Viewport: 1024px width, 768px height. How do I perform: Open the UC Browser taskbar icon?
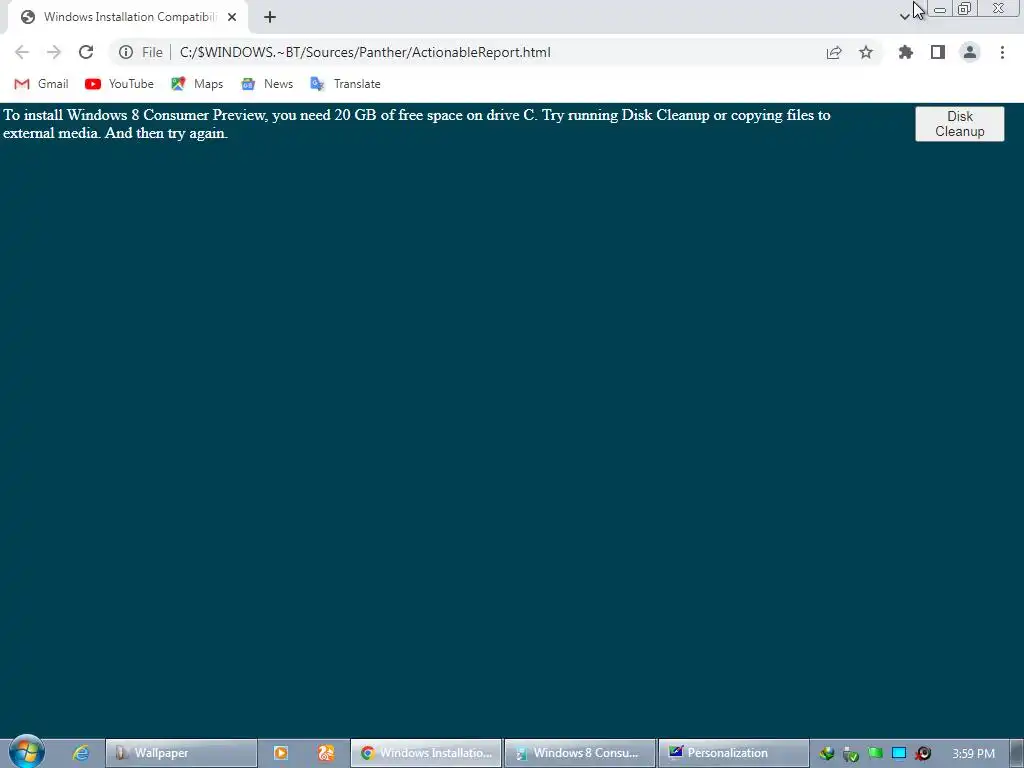tap(326, 753)
